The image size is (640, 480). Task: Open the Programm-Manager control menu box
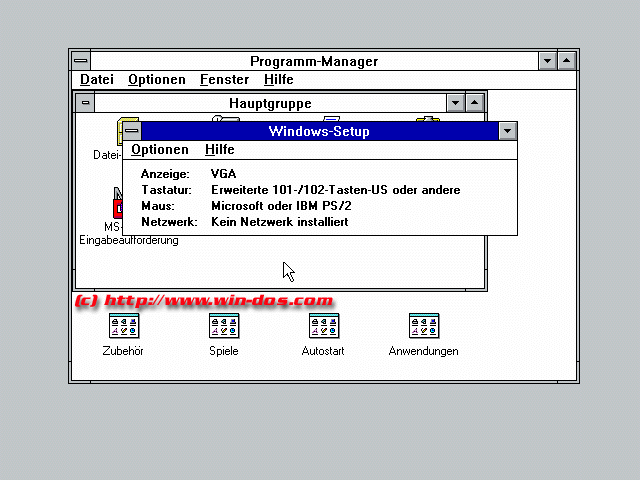80,61
